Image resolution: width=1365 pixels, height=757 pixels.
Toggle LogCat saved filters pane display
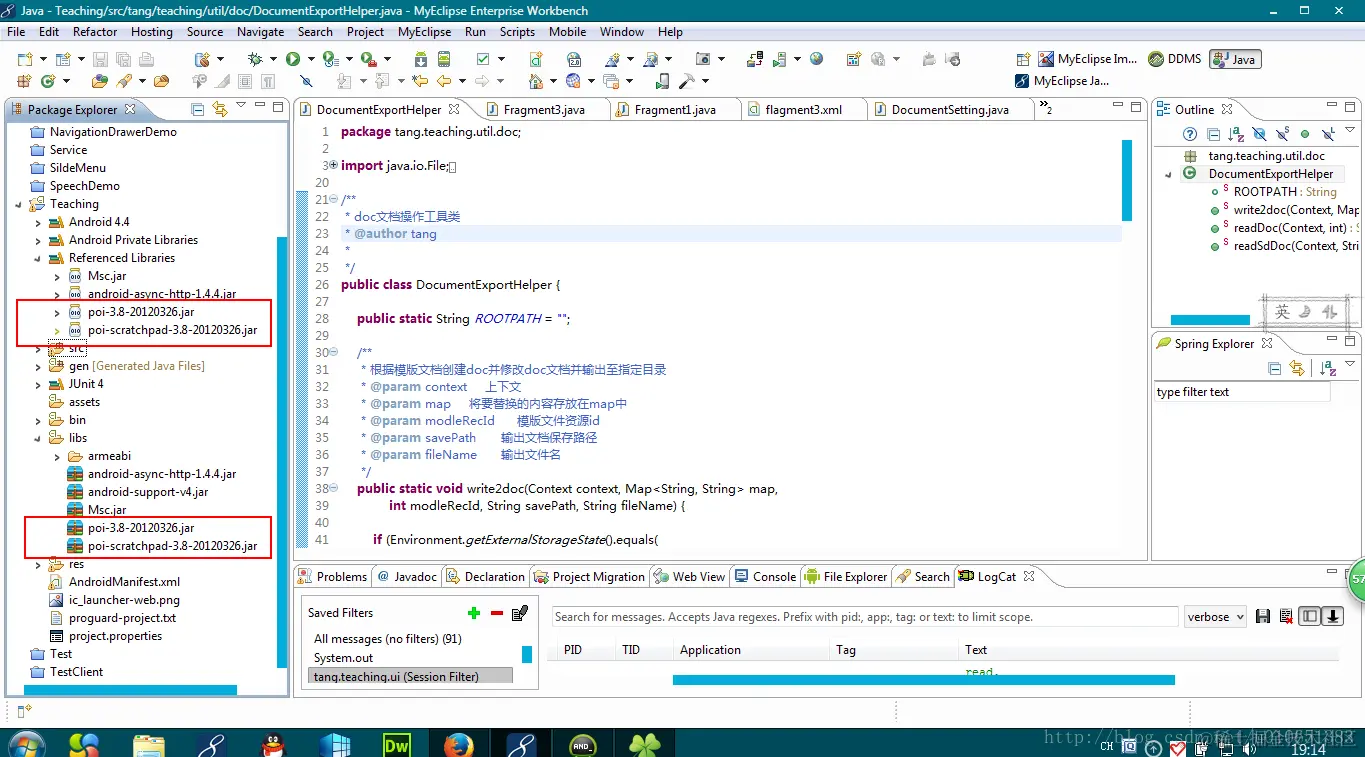coord(1310,617)
